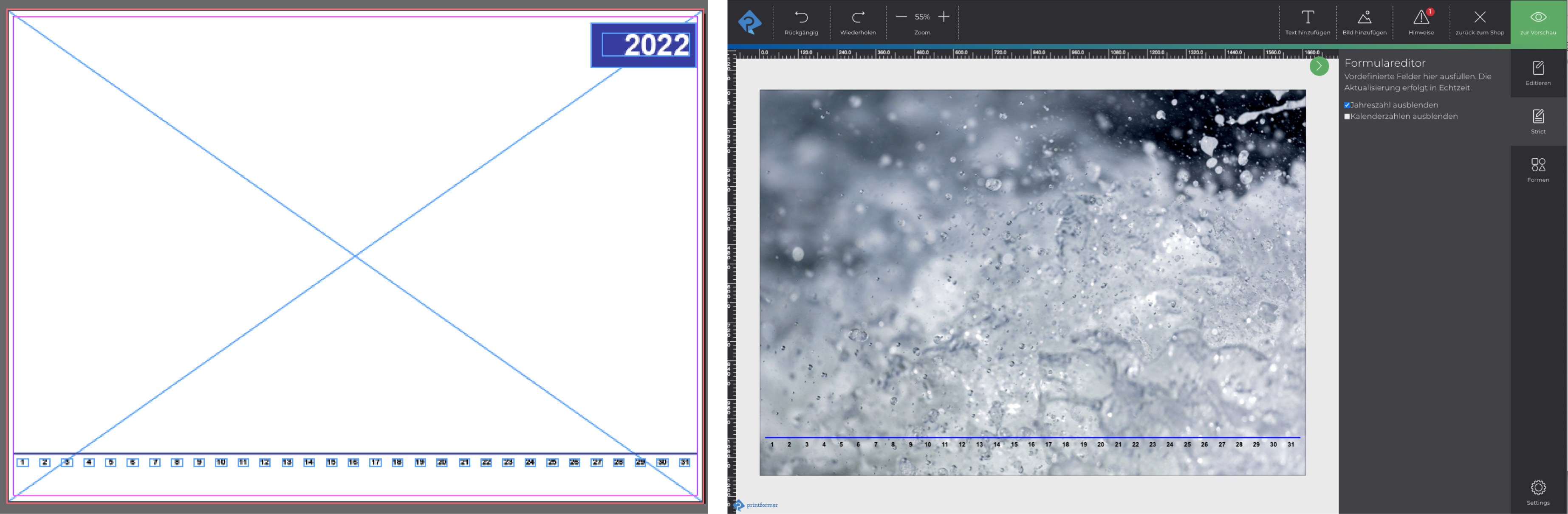Enable Kalenderzahlen ausblenden checkbox
The image size is (1568, 514).
coord(1347,116)
